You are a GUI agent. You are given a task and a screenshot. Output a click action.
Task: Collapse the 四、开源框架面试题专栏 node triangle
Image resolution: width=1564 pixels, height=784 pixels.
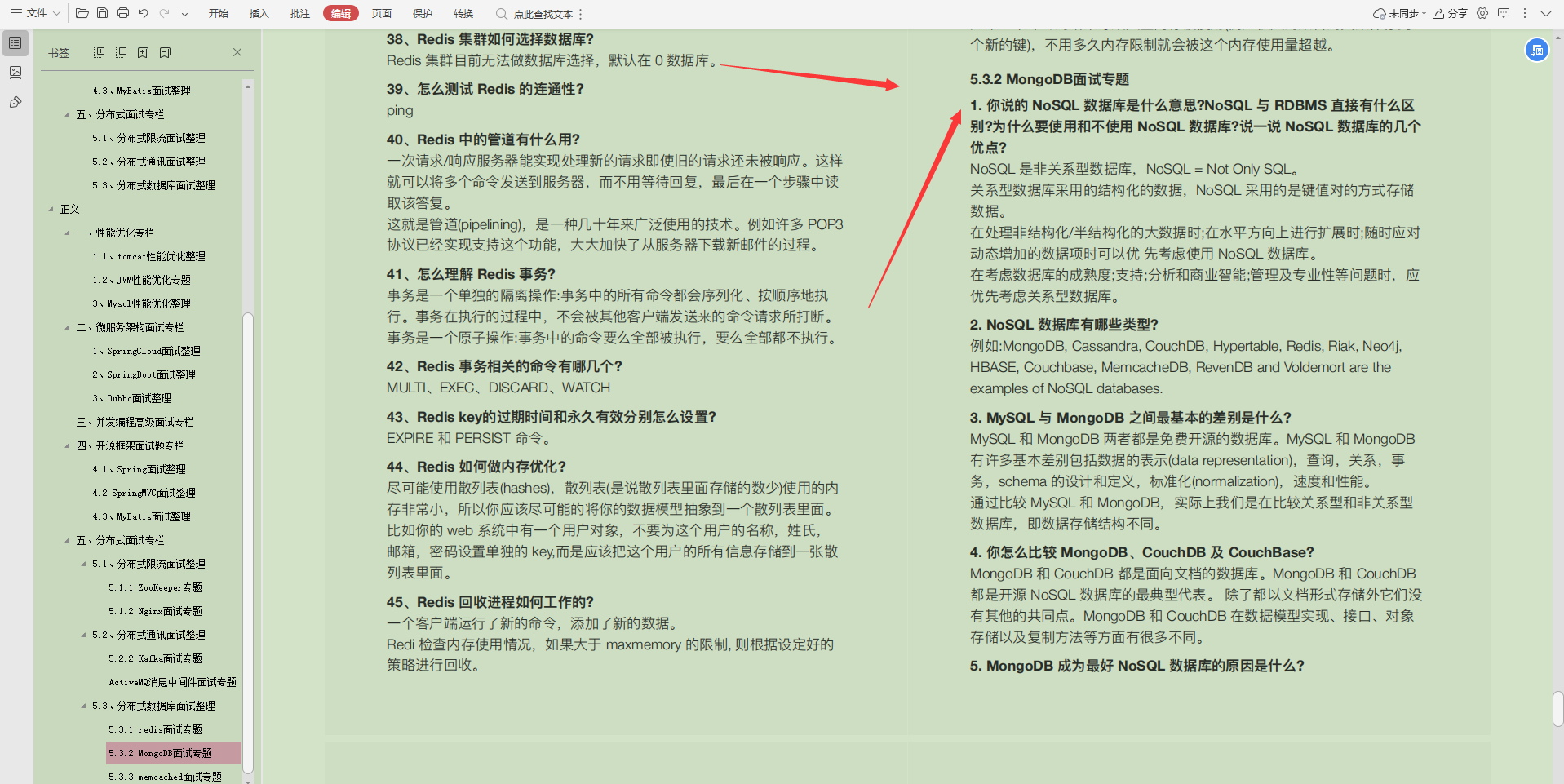[67, 445]
